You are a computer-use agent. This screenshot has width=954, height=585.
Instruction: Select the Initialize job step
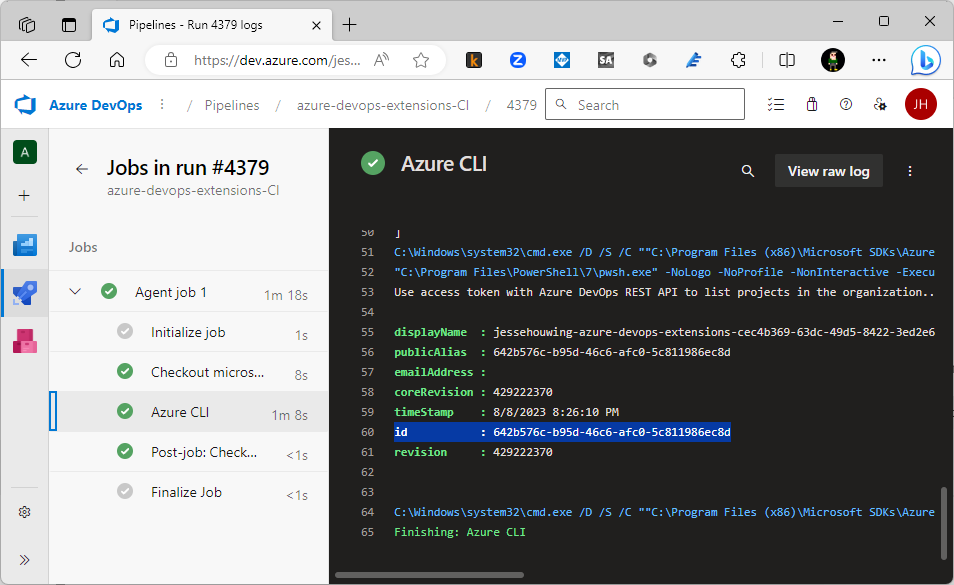(186, 332)
